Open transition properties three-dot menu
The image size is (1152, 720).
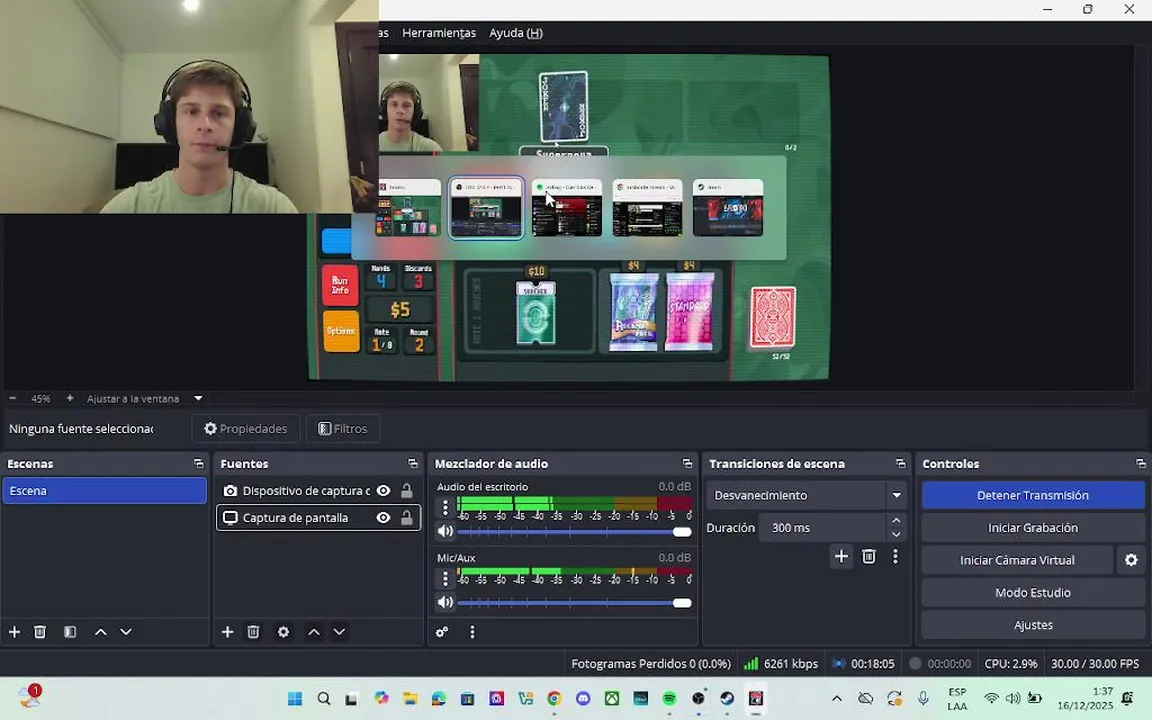pos(895,557)
